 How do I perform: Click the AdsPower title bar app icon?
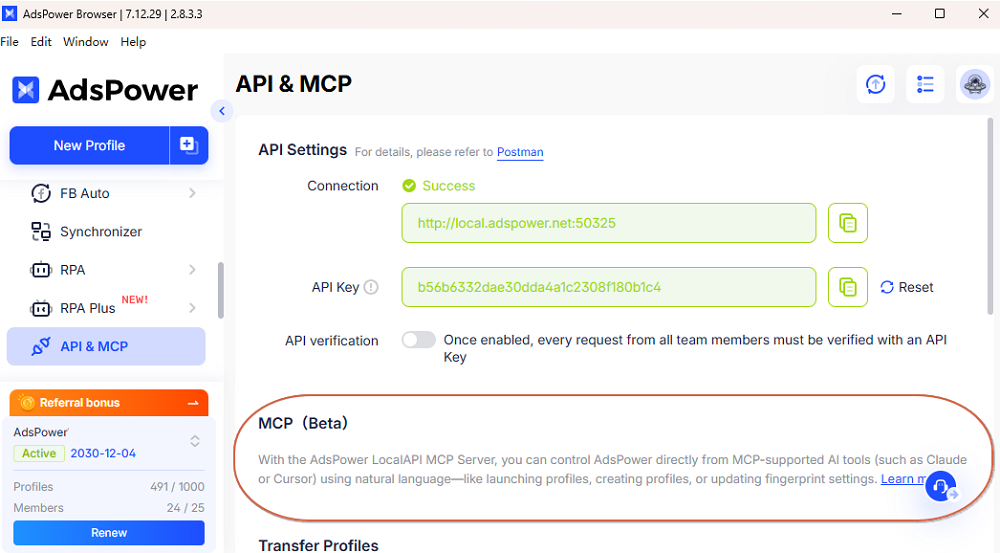[x=10, y=13]
